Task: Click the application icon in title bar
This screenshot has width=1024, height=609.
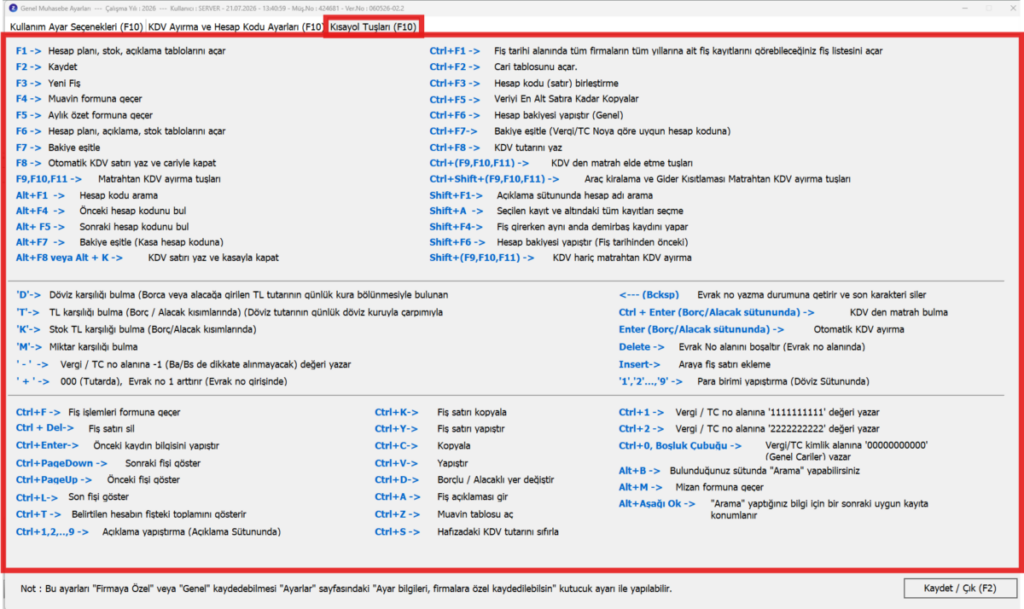Action: [x=13, y=8]
